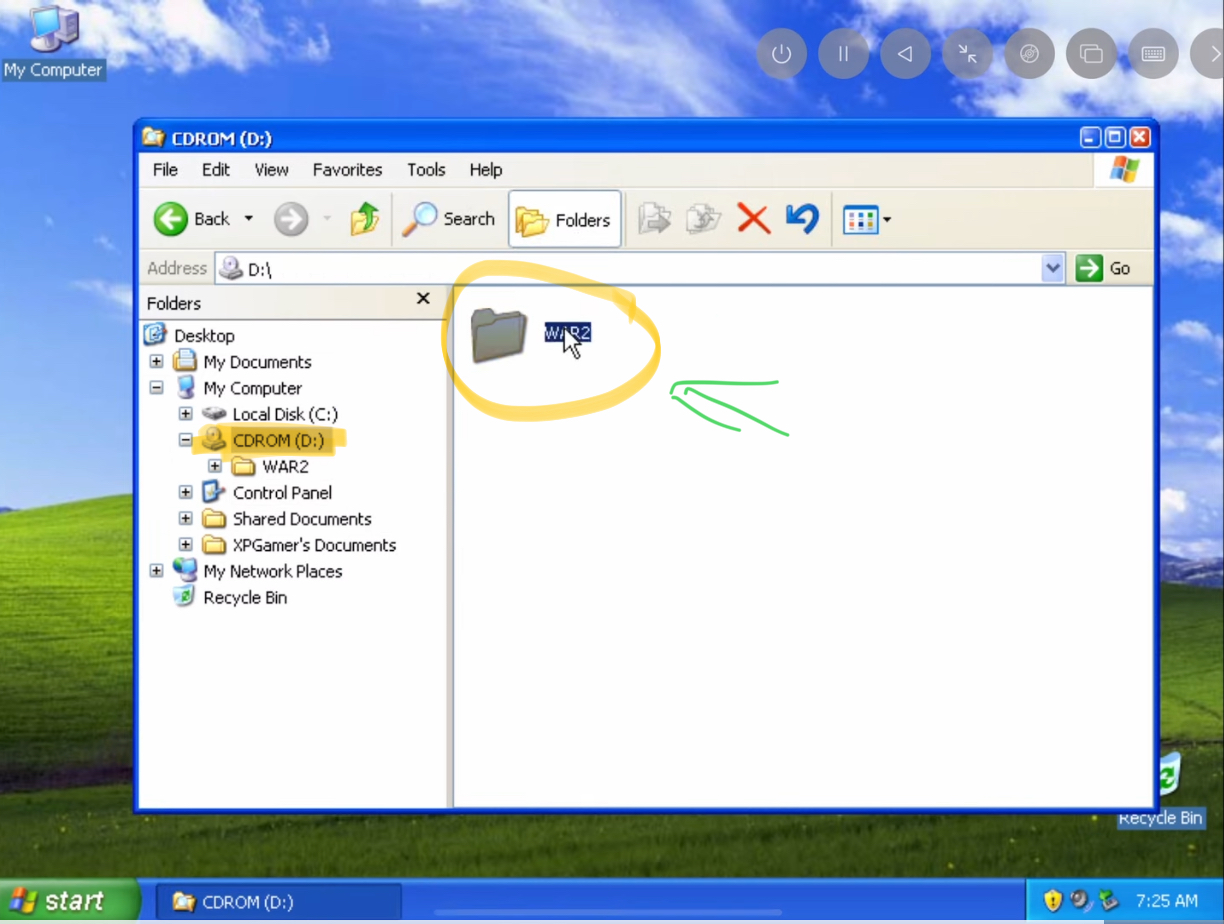This screenshot has height=924, width=1224.
Task: Open the Views dropdown button
Action: pyautogui.click(x=866, y=219)
